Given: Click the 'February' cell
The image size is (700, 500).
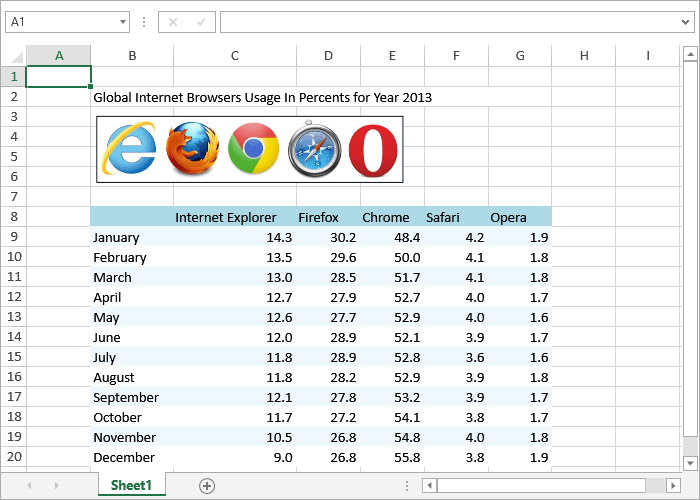Looking at the screenshot, I should tap(132, 257).
